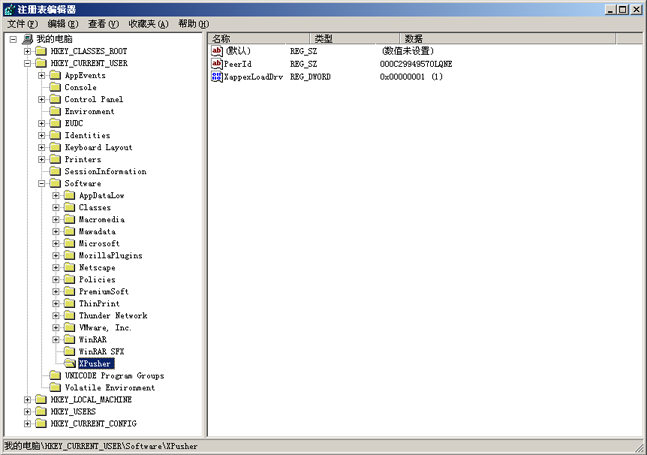Click the HKEY_CLASSES_ROOT folder icon

[x=41, y=51]
